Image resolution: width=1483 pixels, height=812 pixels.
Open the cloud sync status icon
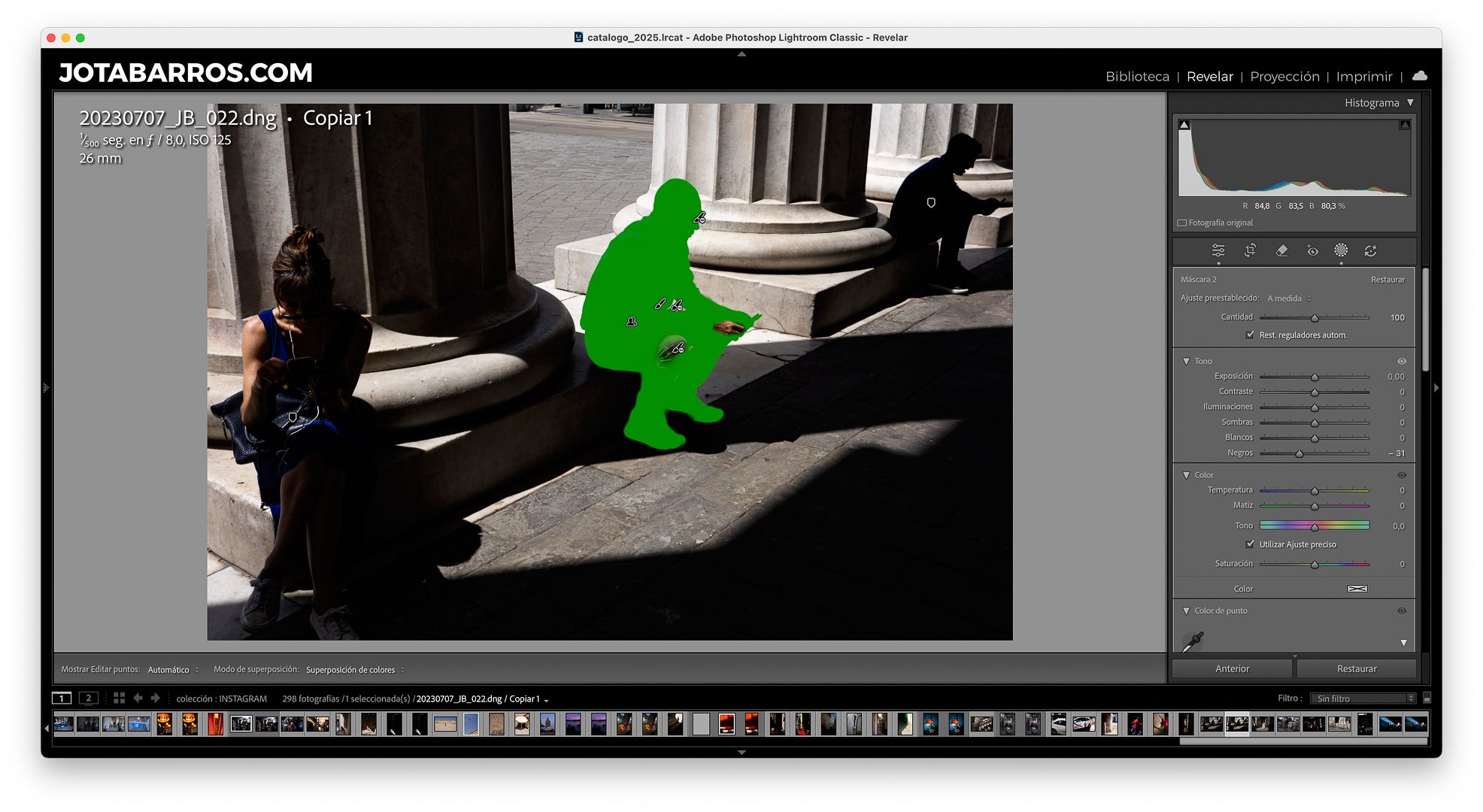1420,76
